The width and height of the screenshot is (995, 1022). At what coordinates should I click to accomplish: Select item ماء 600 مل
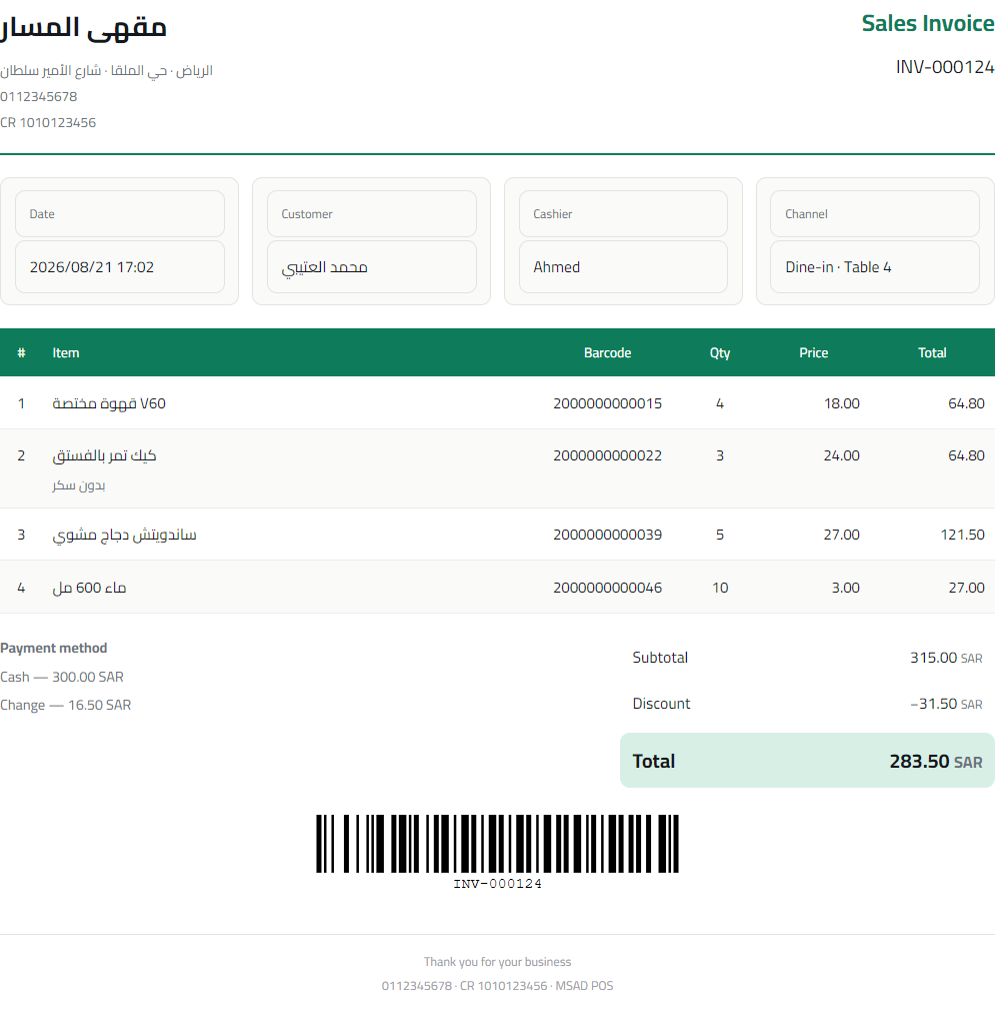click(x=89, y=588)
